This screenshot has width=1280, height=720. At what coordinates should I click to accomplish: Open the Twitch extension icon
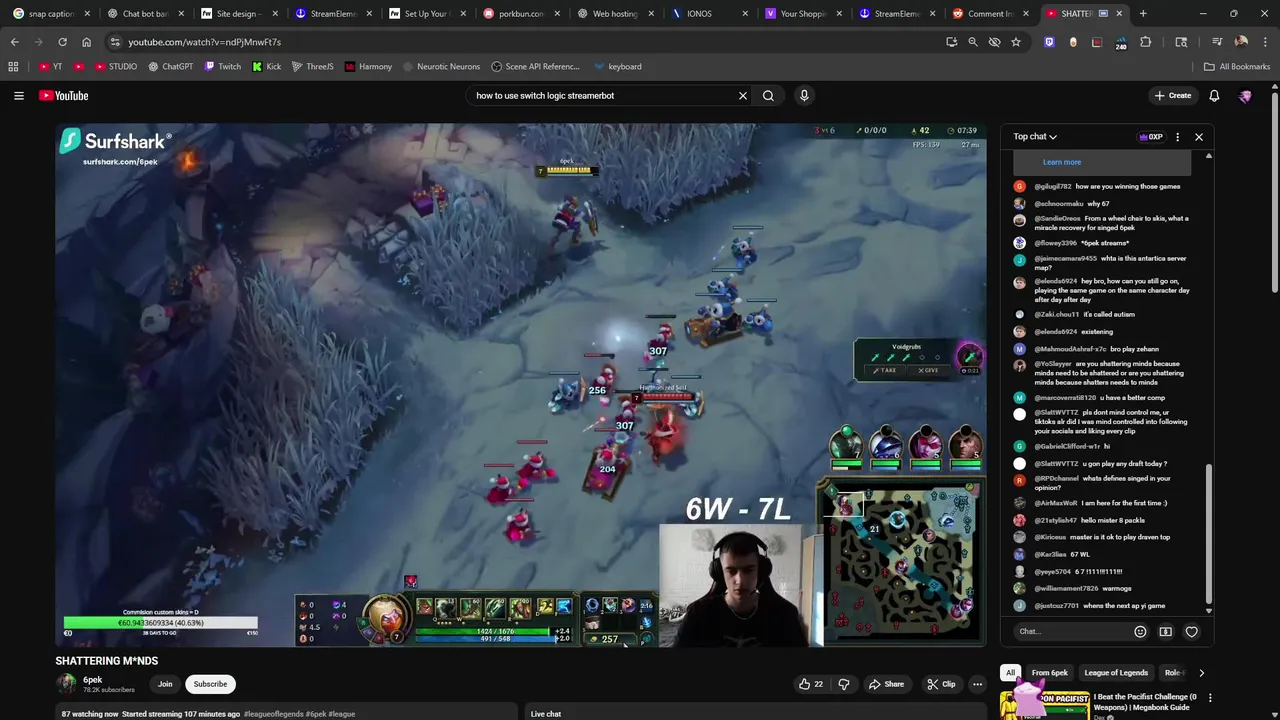coord(1049,42)
